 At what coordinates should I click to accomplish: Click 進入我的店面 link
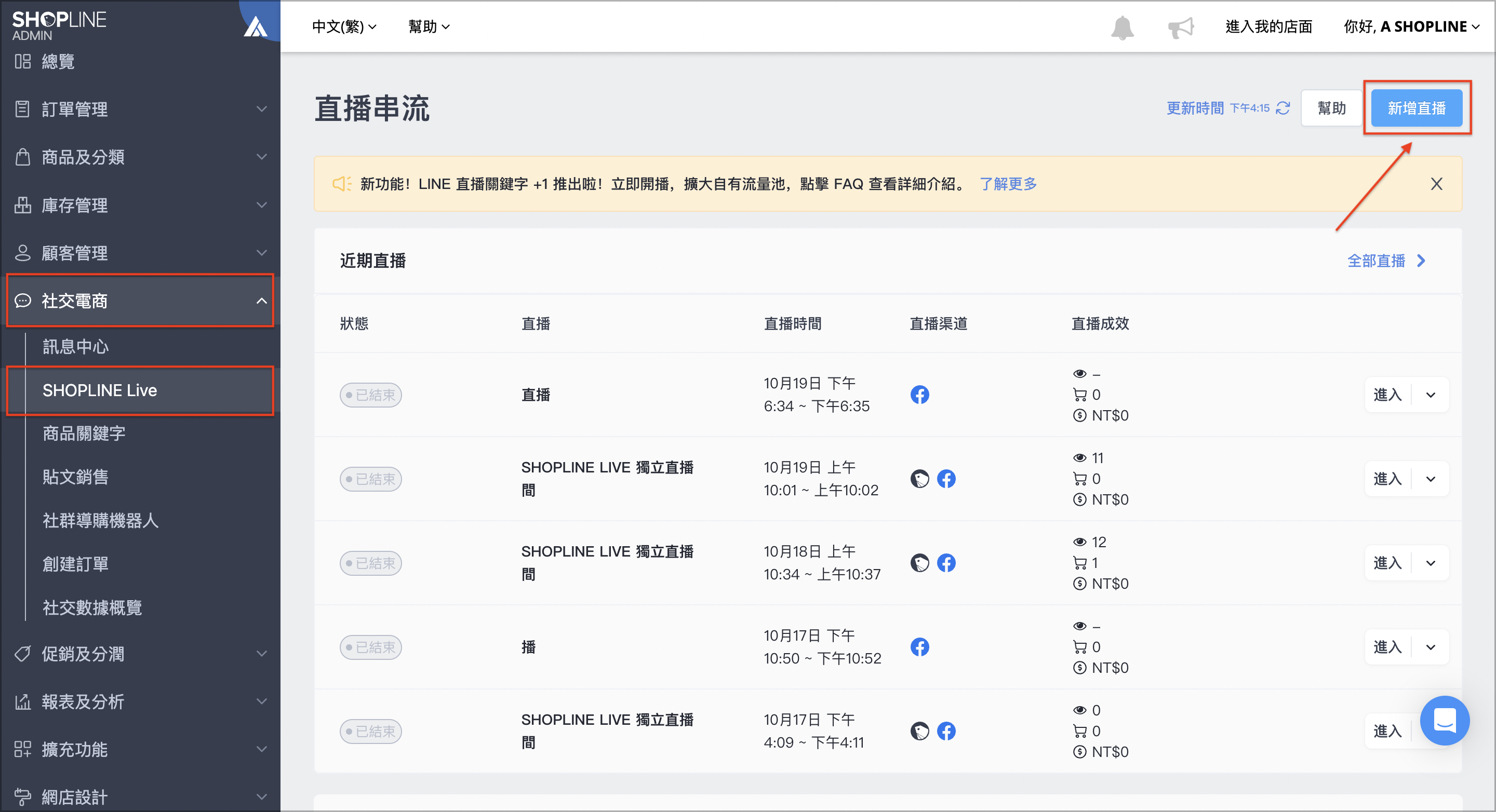pyautogui.click(x=1268, y=26)
